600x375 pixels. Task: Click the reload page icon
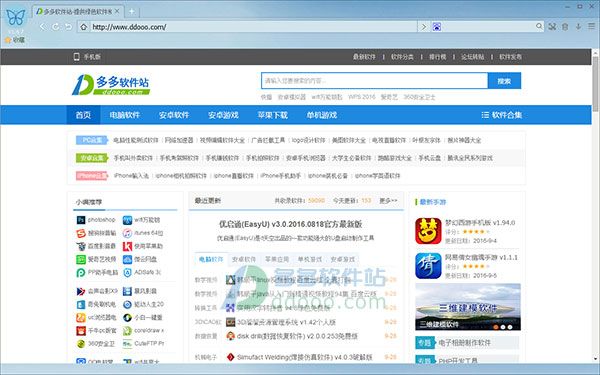click(55, 27)
